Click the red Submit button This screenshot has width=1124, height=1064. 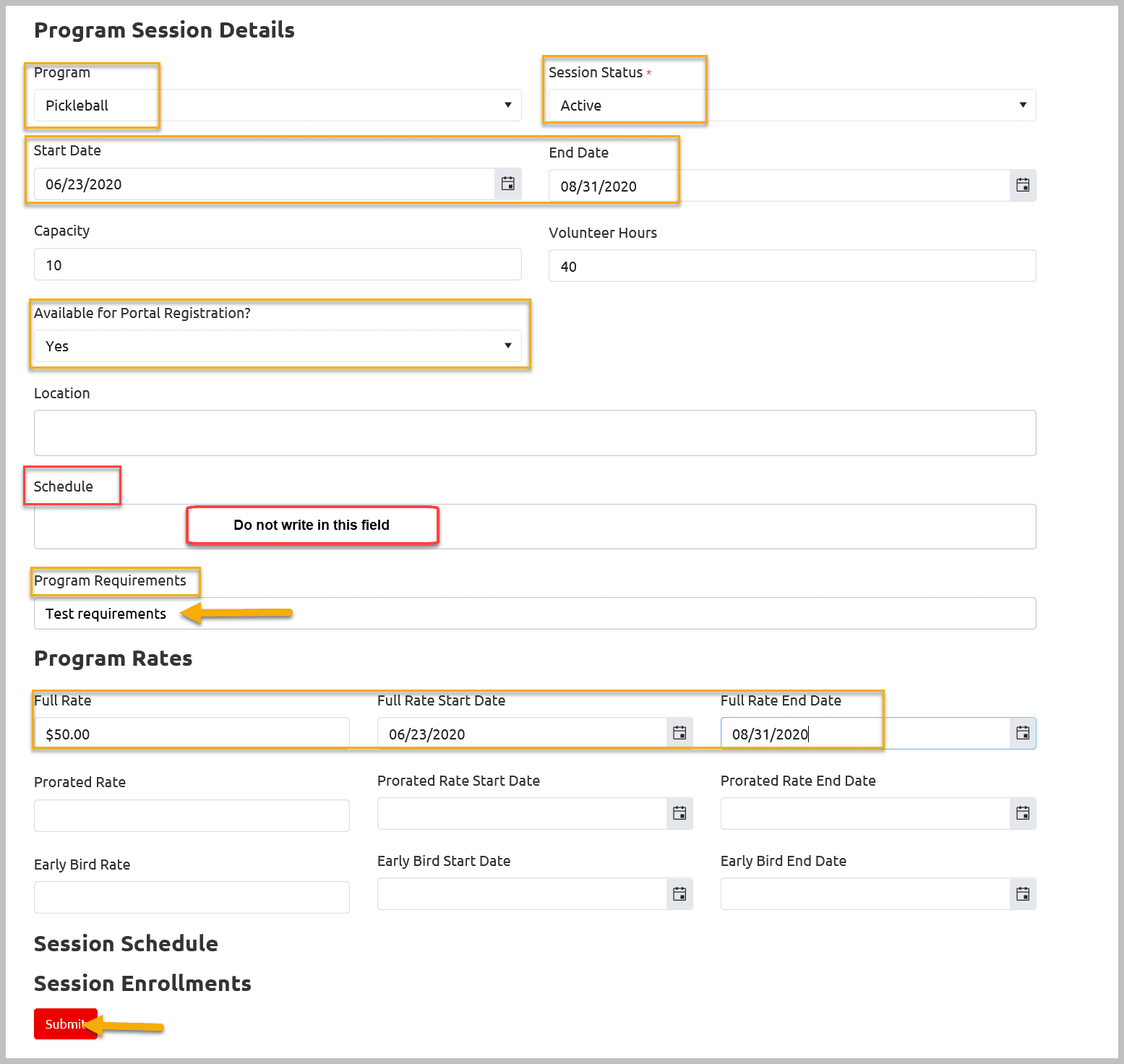(66, 1024)
